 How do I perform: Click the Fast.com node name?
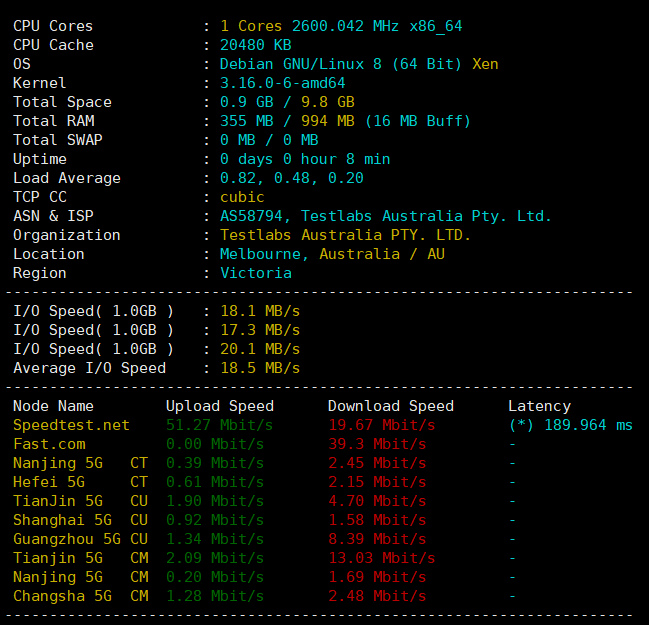tap(49, 444)
